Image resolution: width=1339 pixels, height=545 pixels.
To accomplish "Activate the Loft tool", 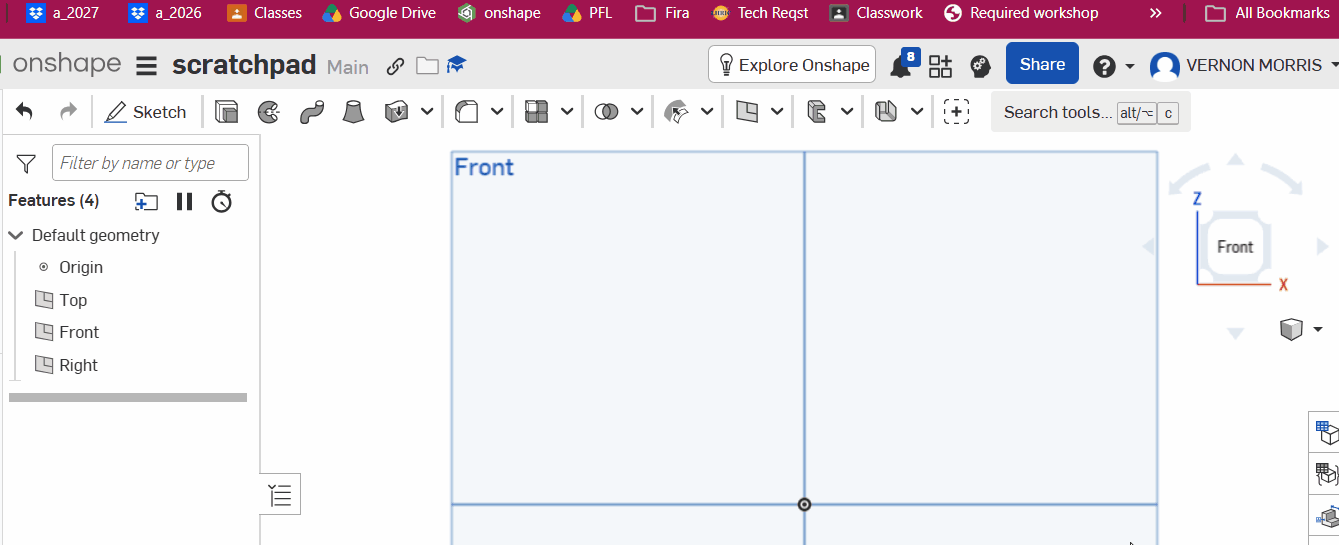I will [353, 112].
